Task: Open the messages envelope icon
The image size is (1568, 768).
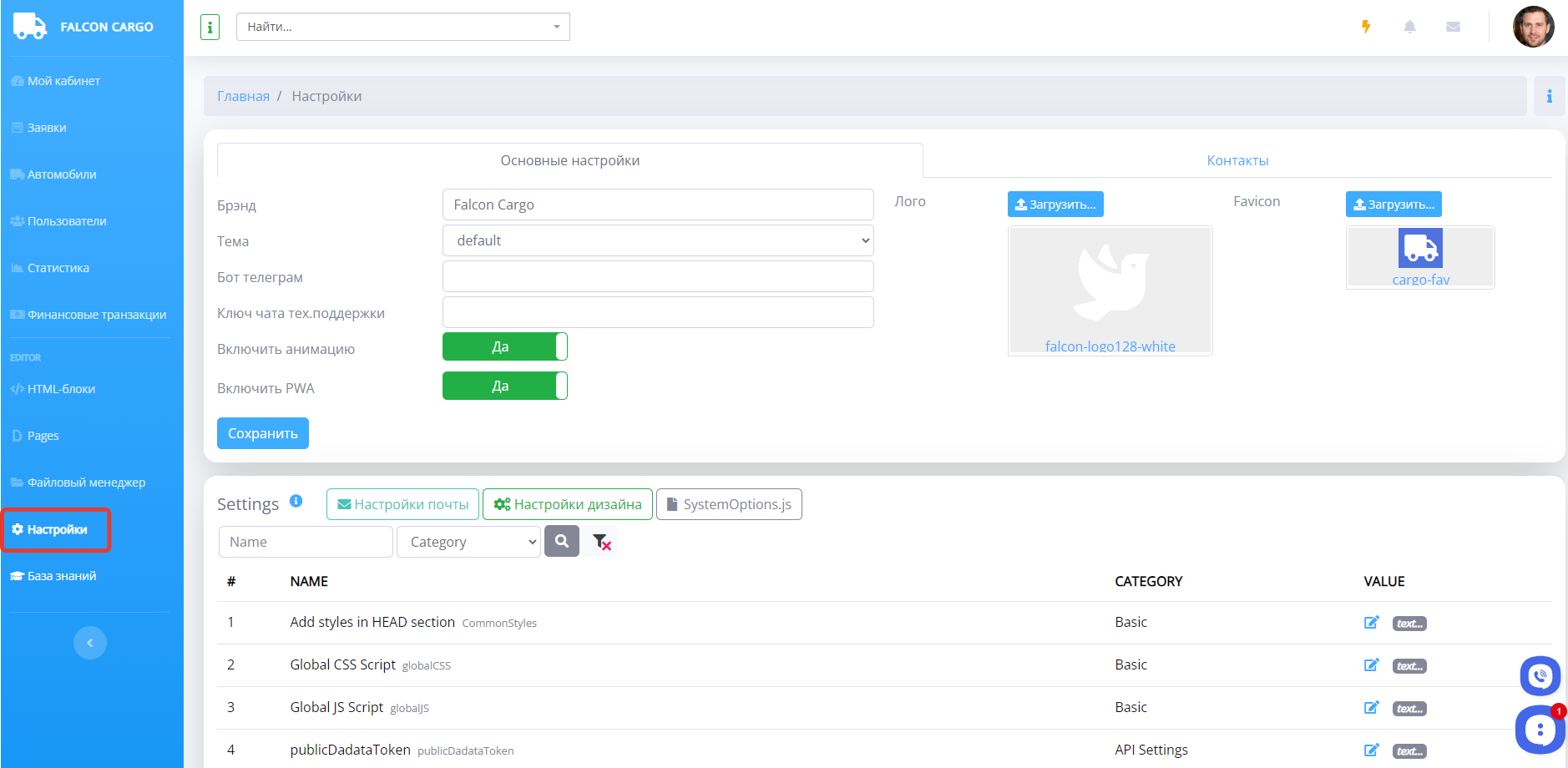Action: (1453, 27)
